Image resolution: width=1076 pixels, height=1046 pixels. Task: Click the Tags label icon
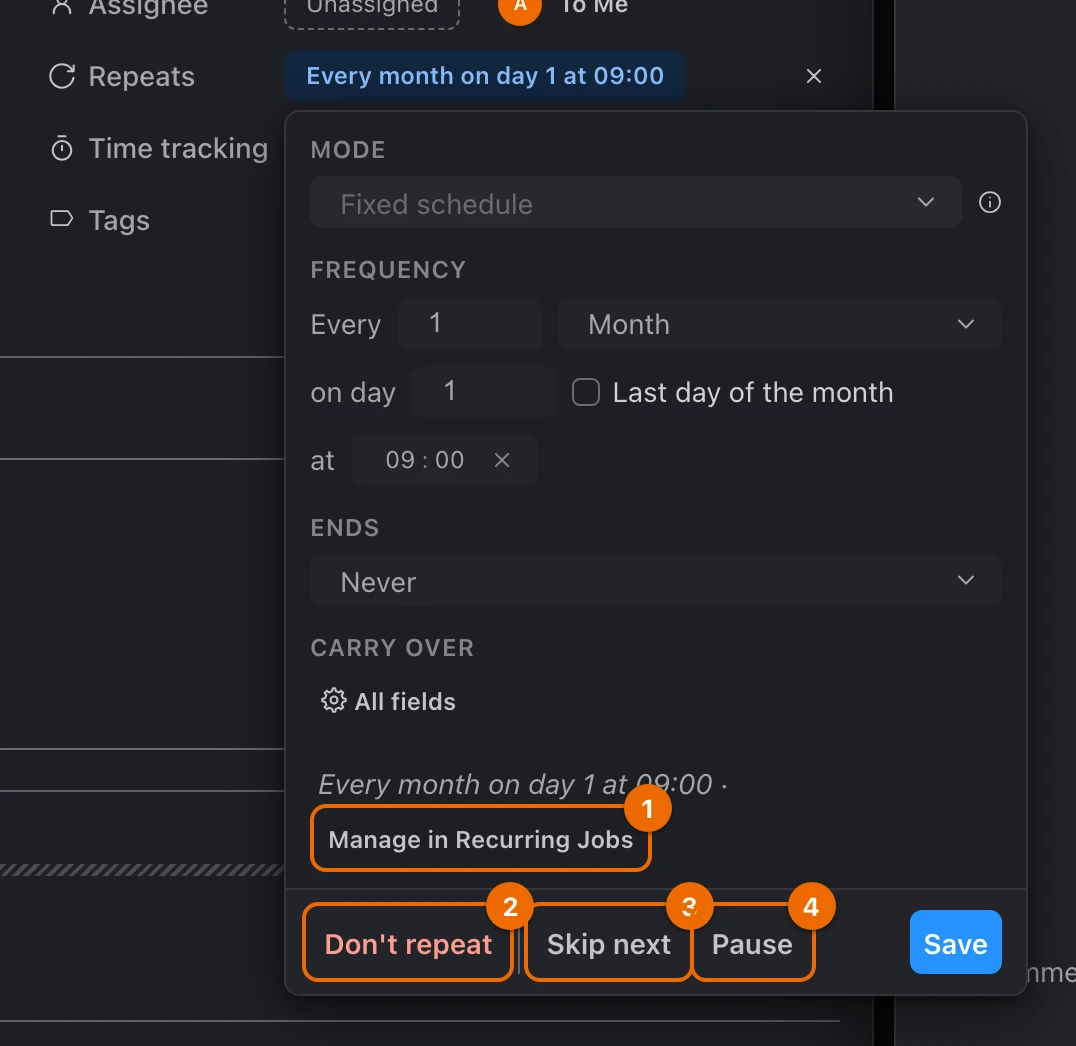tap(62, 219)
